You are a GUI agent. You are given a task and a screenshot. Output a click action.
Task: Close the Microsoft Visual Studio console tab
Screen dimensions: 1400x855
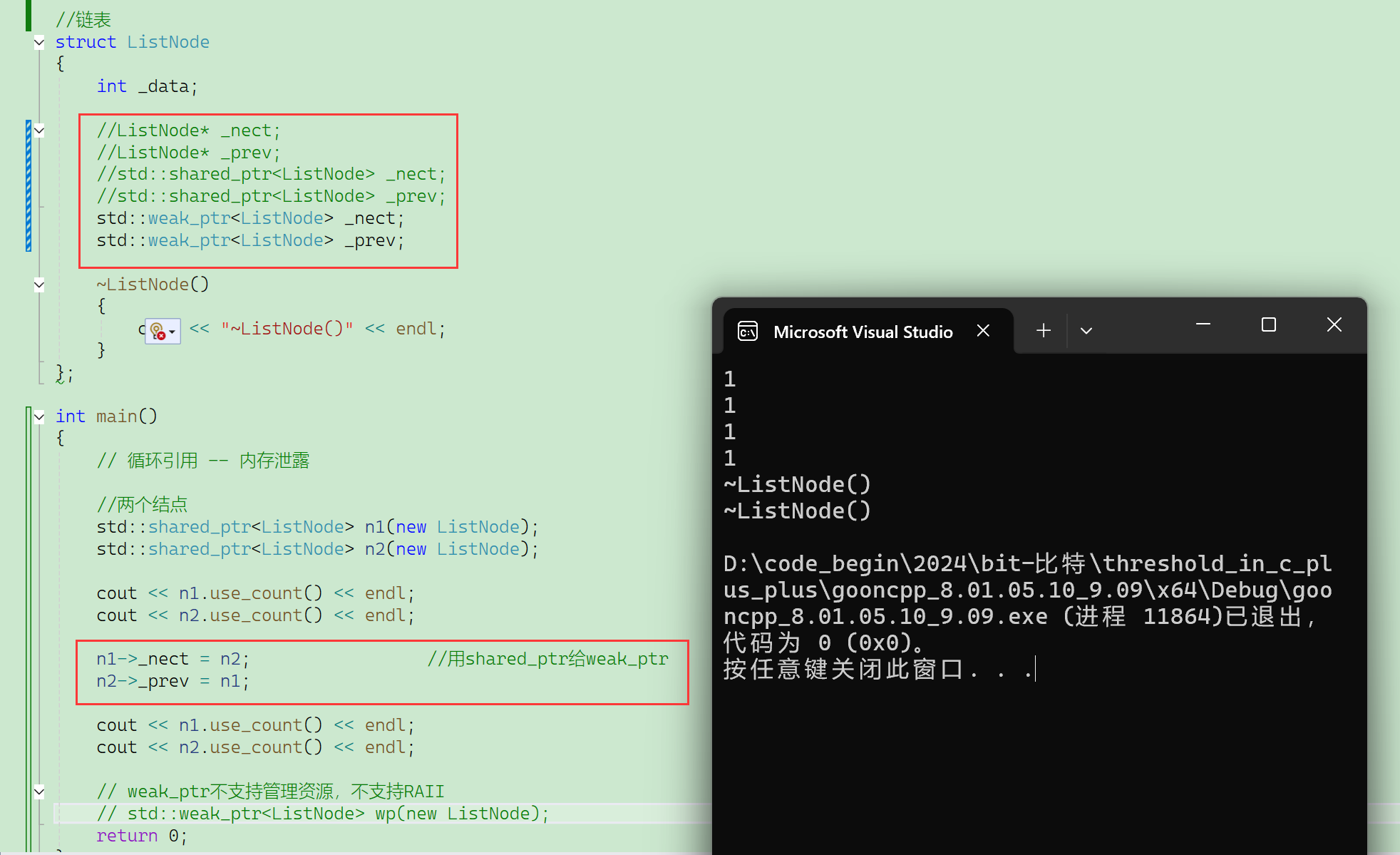[983, 331]
